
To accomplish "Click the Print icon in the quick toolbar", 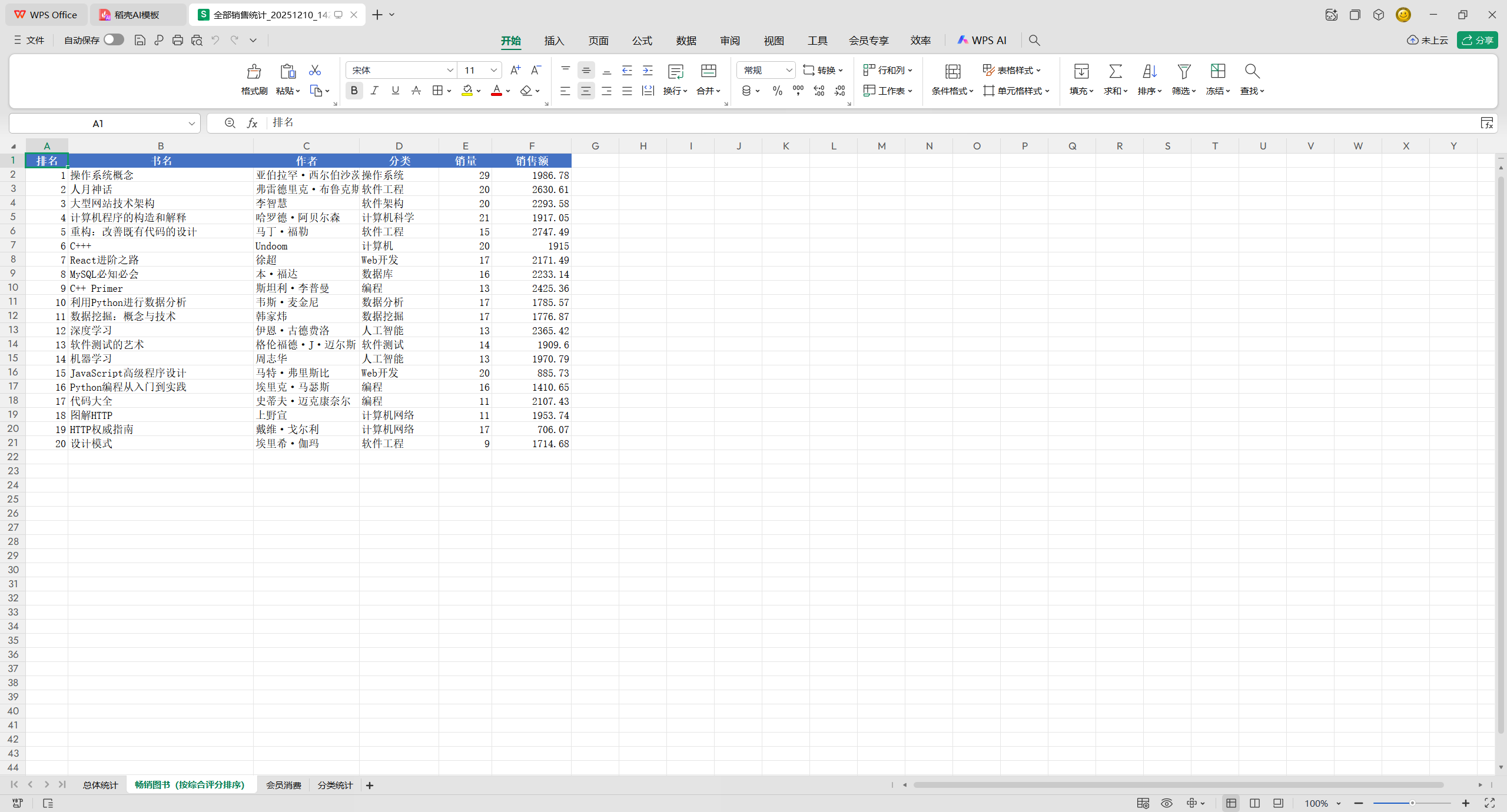I will coord(178,40).
